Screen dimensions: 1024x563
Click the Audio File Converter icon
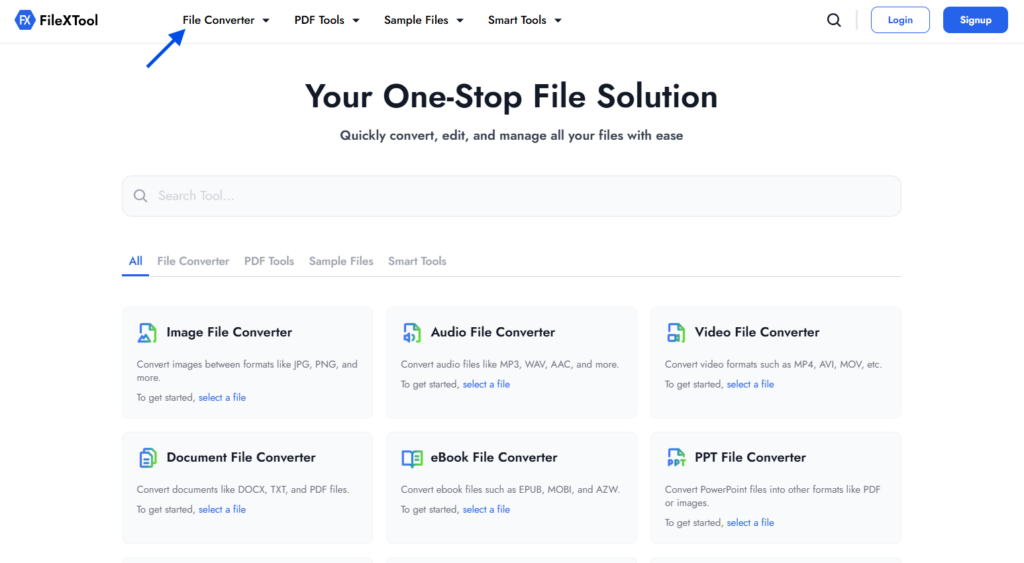(411, 332)
